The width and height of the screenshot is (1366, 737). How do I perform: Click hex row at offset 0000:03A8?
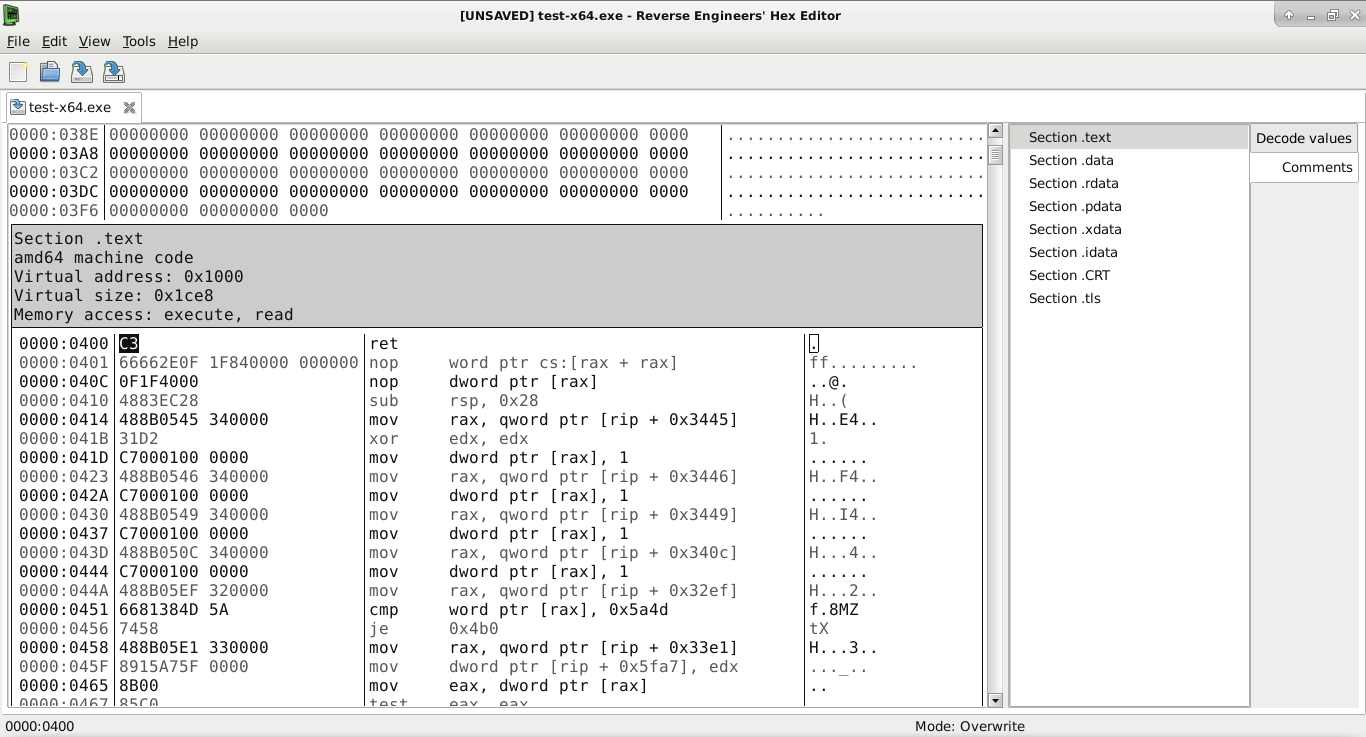point(399,154)
